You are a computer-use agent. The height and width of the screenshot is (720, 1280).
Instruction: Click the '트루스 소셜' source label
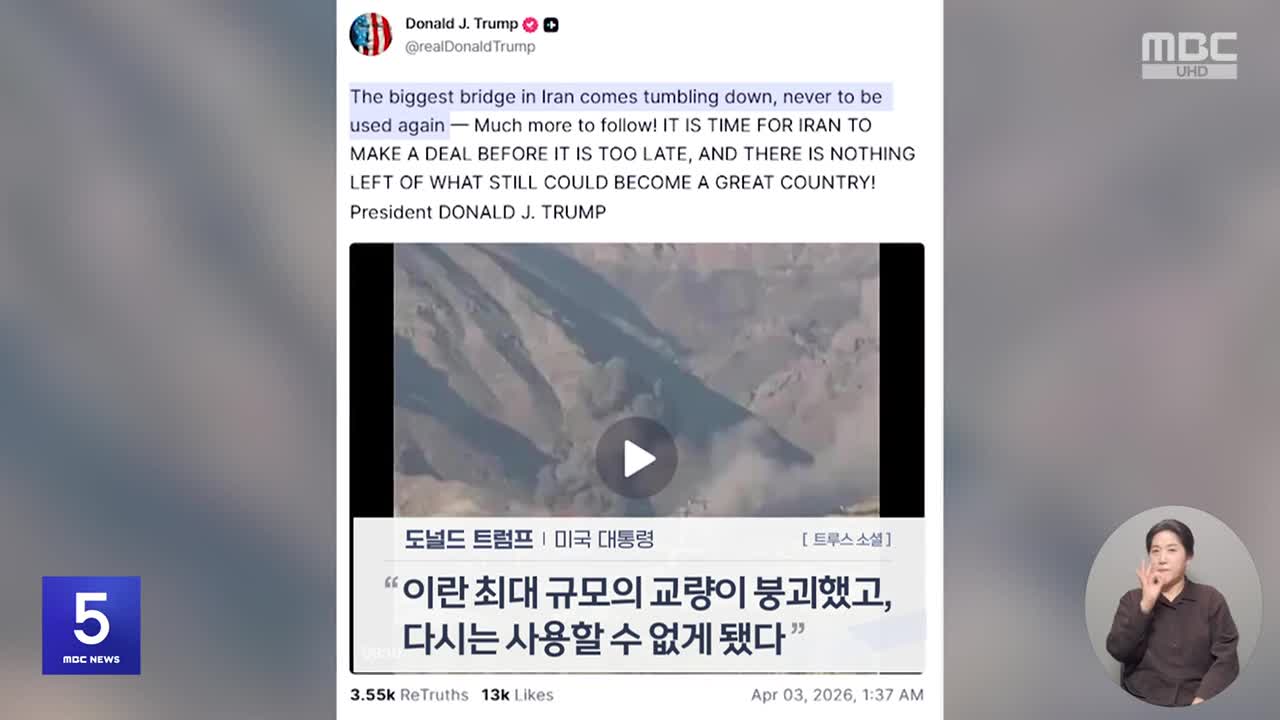846,539
